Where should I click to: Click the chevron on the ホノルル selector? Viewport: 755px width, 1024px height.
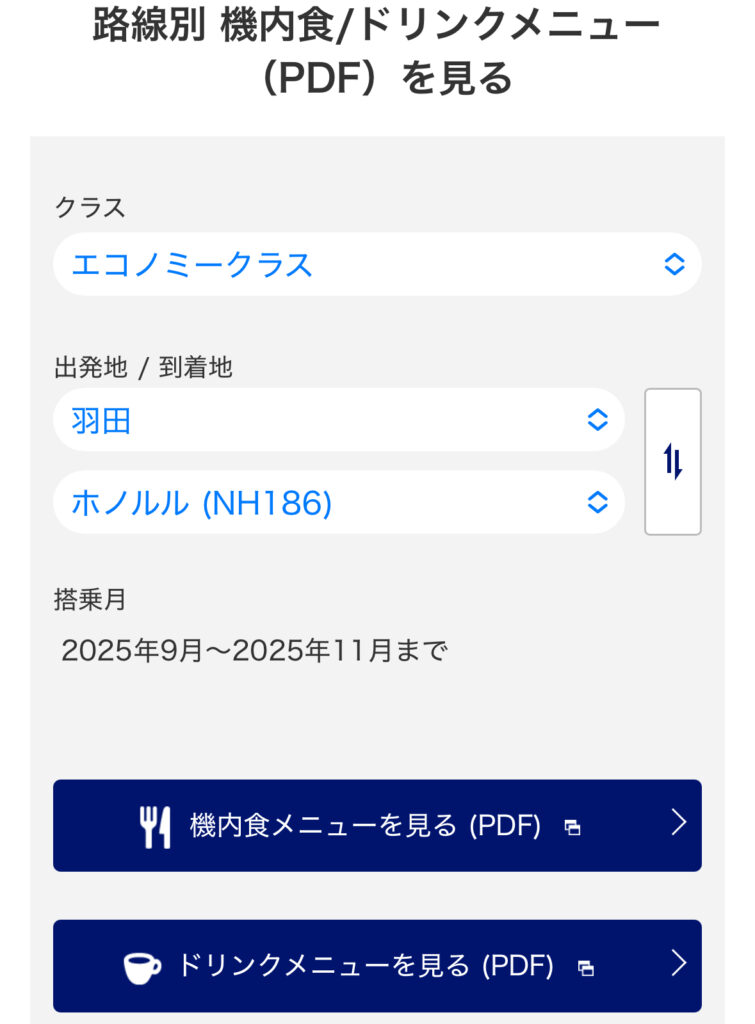click(597, 502)
